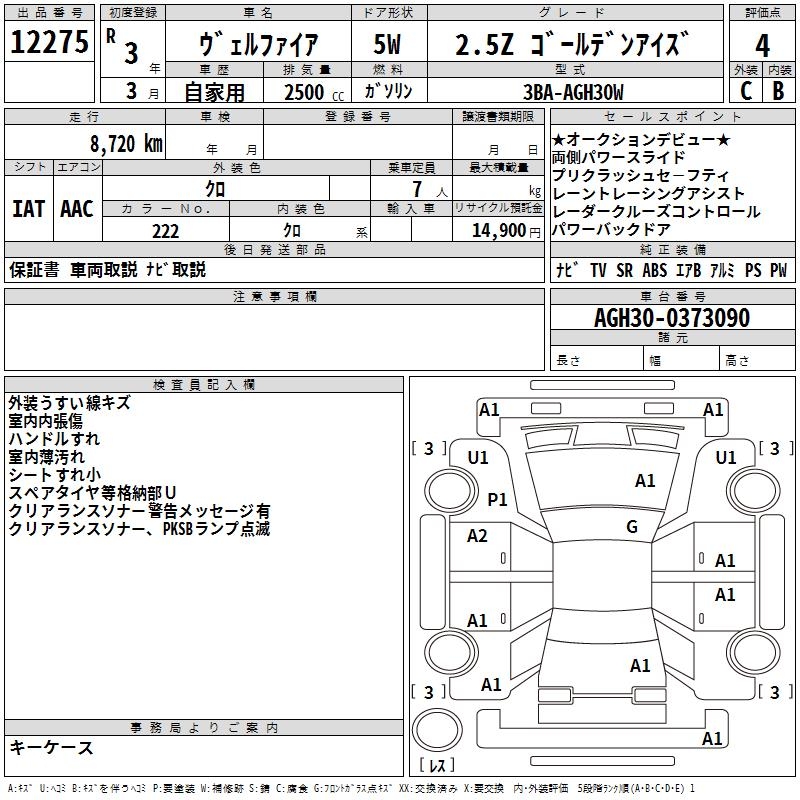Select inspector note スペアタイヤ等格納部U

point(92,493)
